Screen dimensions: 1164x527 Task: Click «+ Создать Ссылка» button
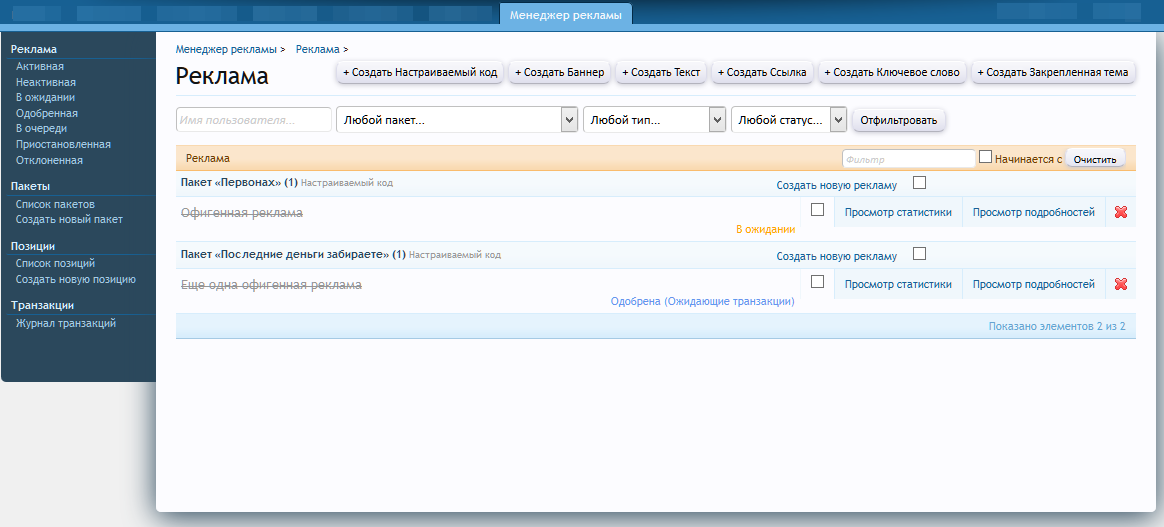(x=762, y=73)
